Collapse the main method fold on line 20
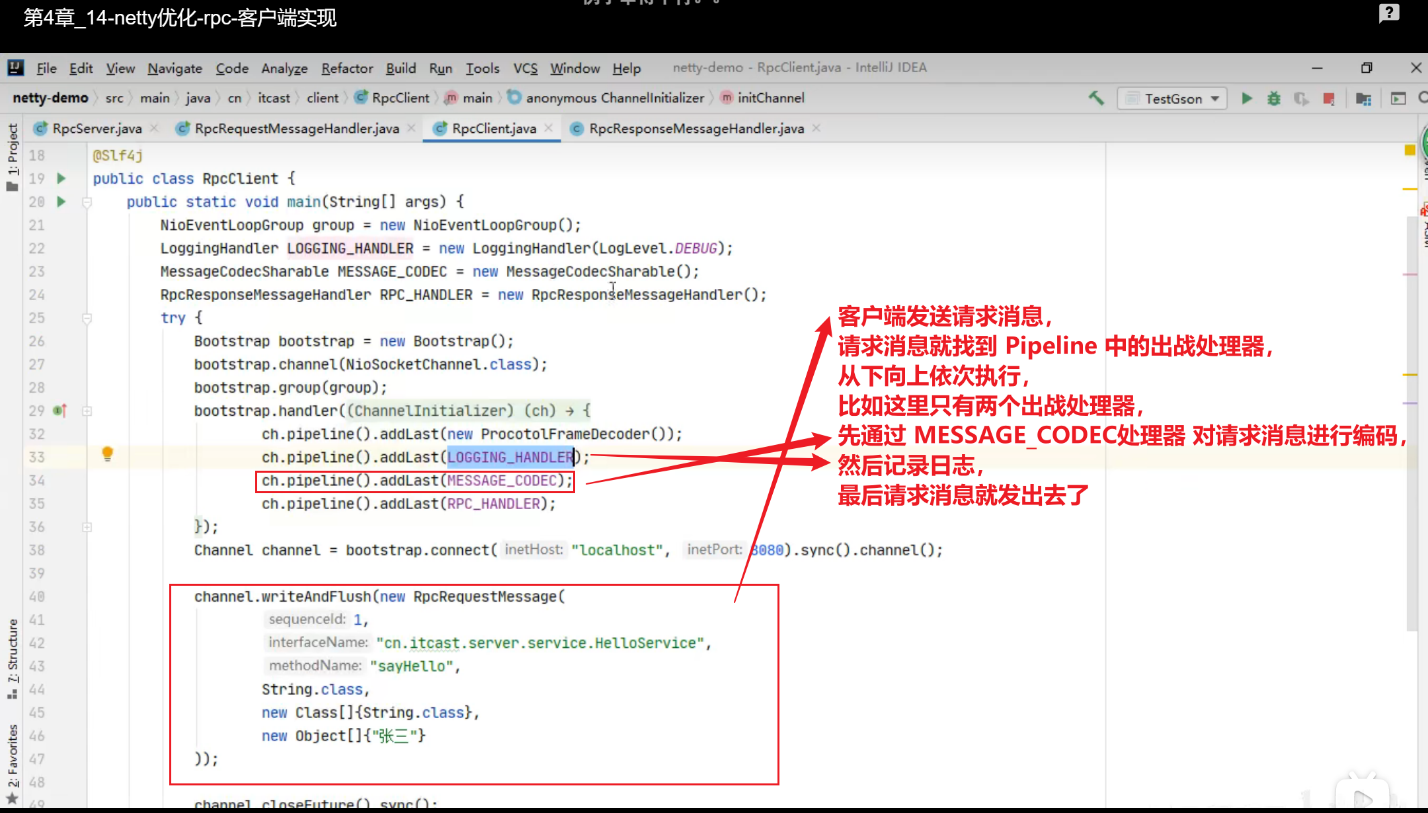Image resolution: width=1428 pixels, height=813 pixels. point(88,202)
